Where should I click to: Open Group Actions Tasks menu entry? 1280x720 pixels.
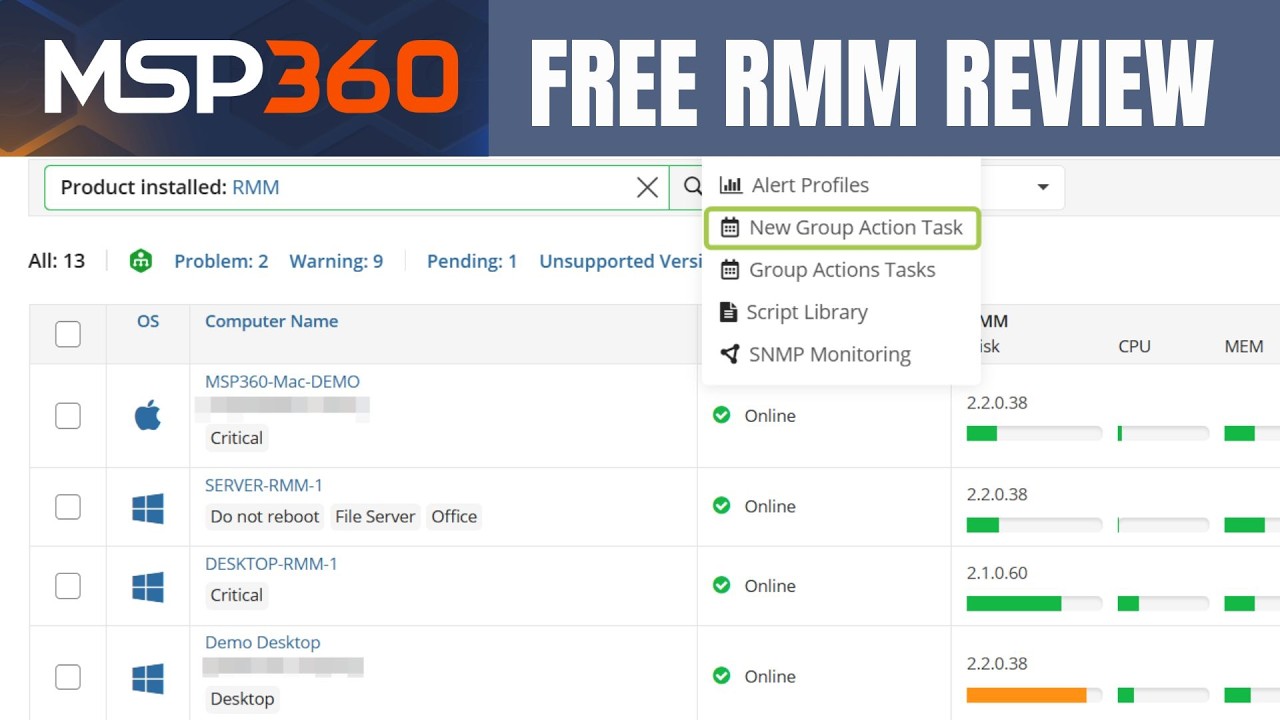[x=840, y=270]
